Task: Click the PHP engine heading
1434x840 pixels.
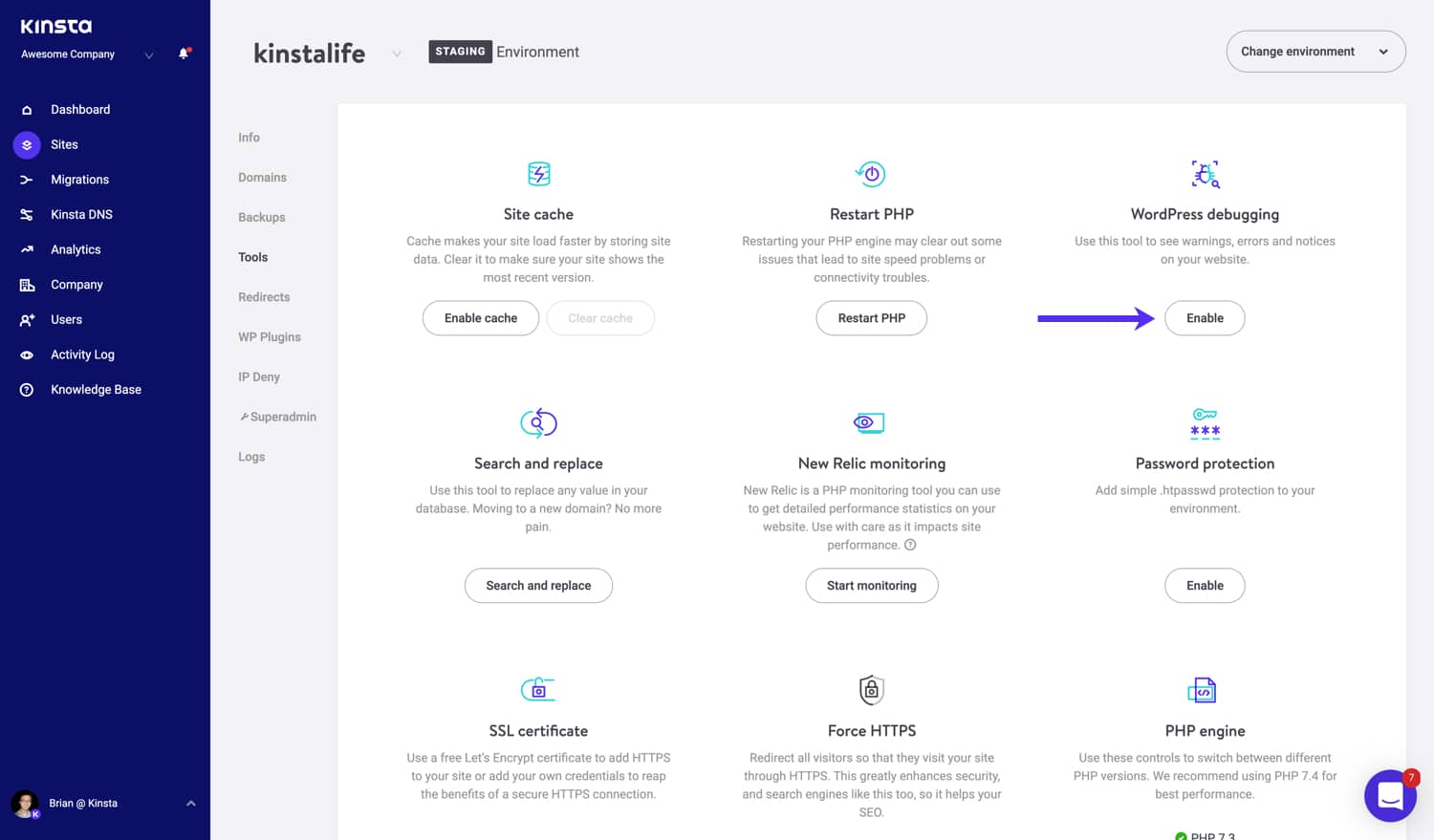Action: tap(1205, 731)
